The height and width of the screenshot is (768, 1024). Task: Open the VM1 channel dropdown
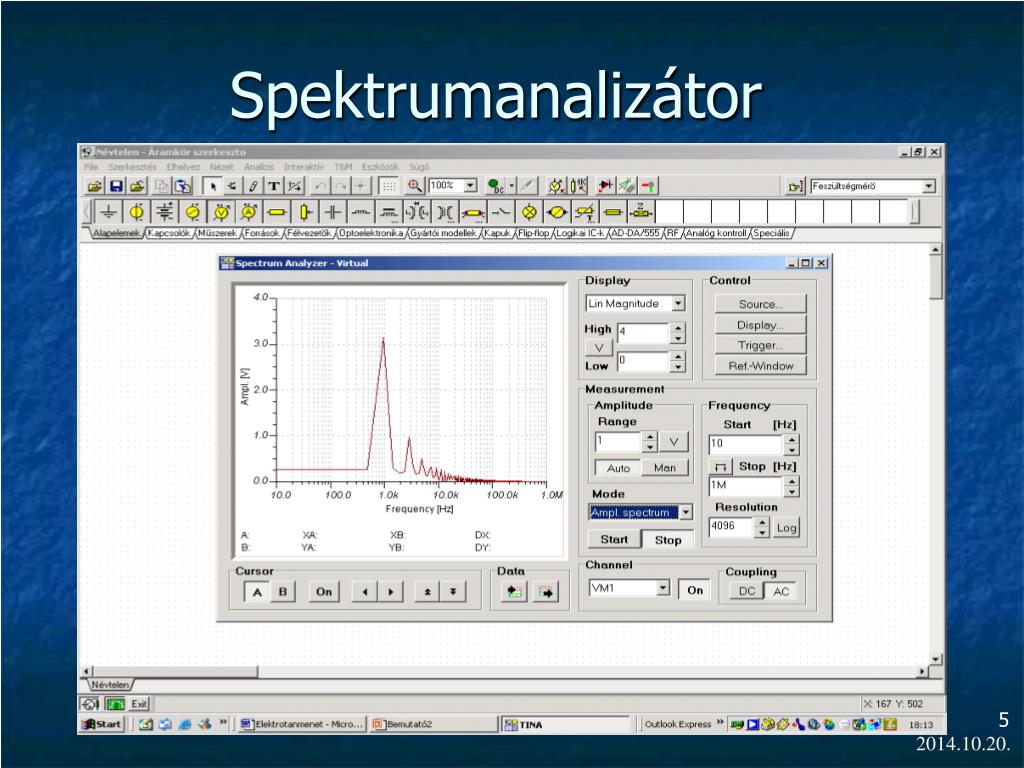663,588
